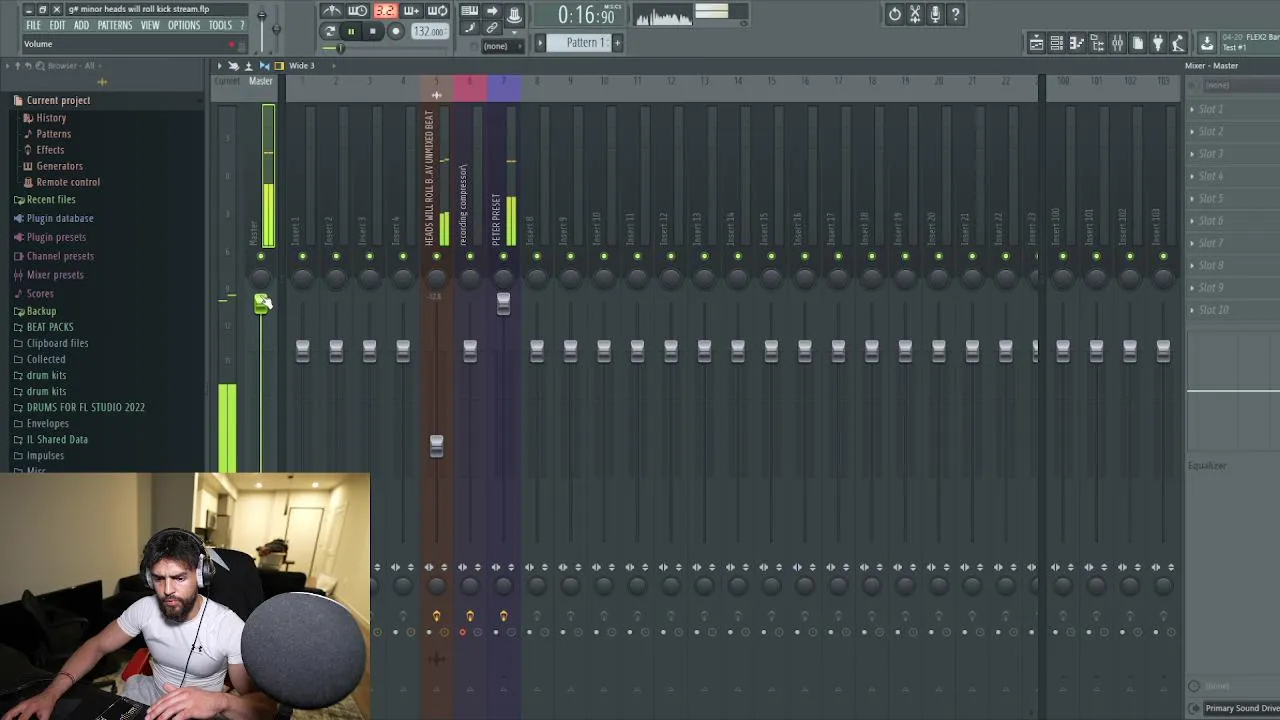Click the multilink to controllers link icon

pos(492,28)
